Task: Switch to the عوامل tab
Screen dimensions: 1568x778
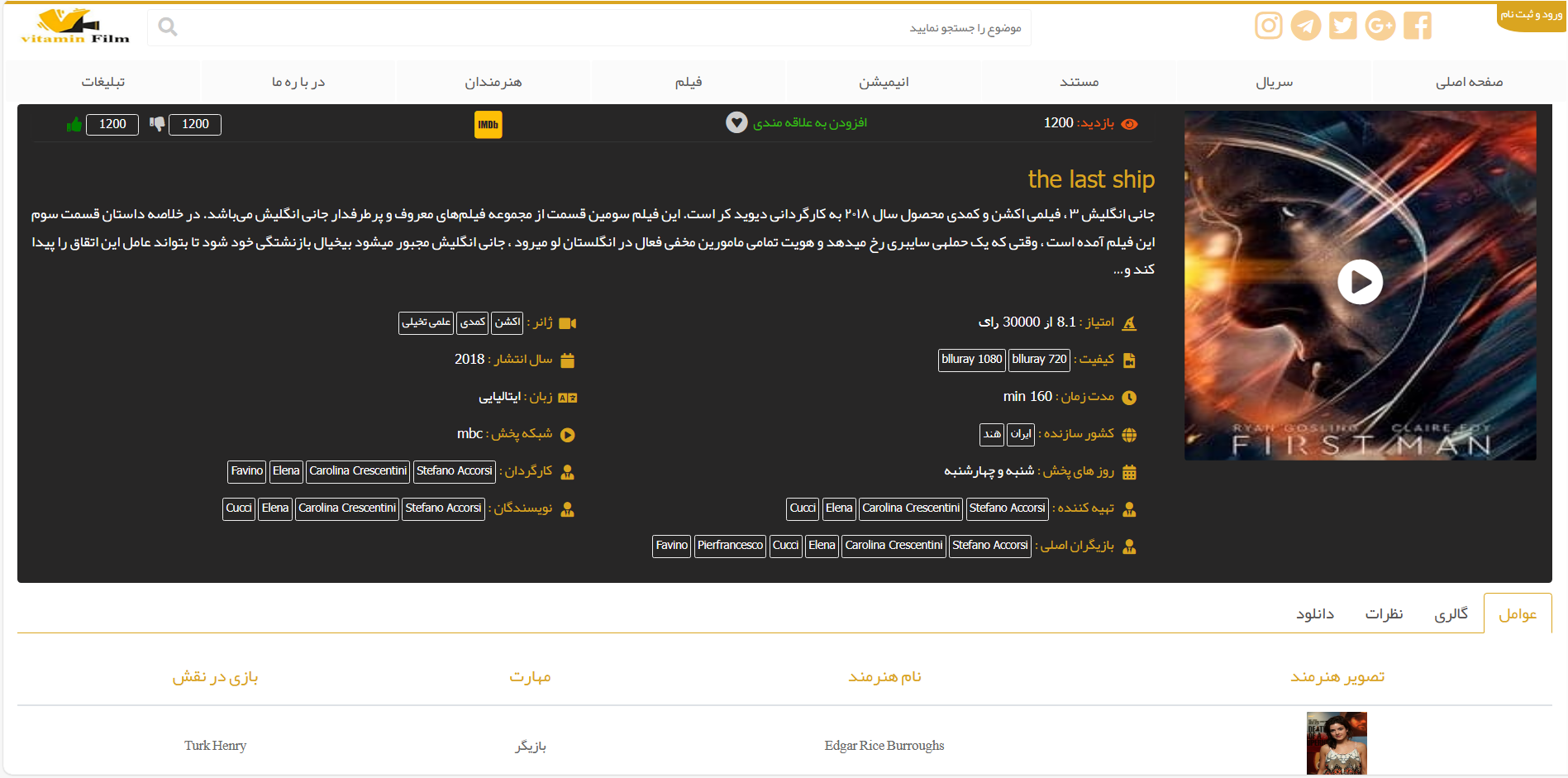Action: click(1518, 613)
